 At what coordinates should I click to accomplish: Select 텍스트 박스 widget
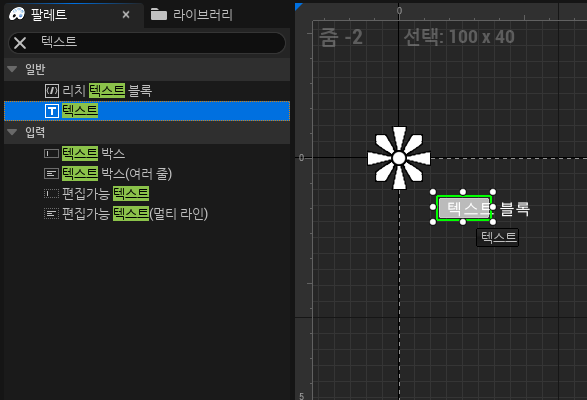coord(147,154)
